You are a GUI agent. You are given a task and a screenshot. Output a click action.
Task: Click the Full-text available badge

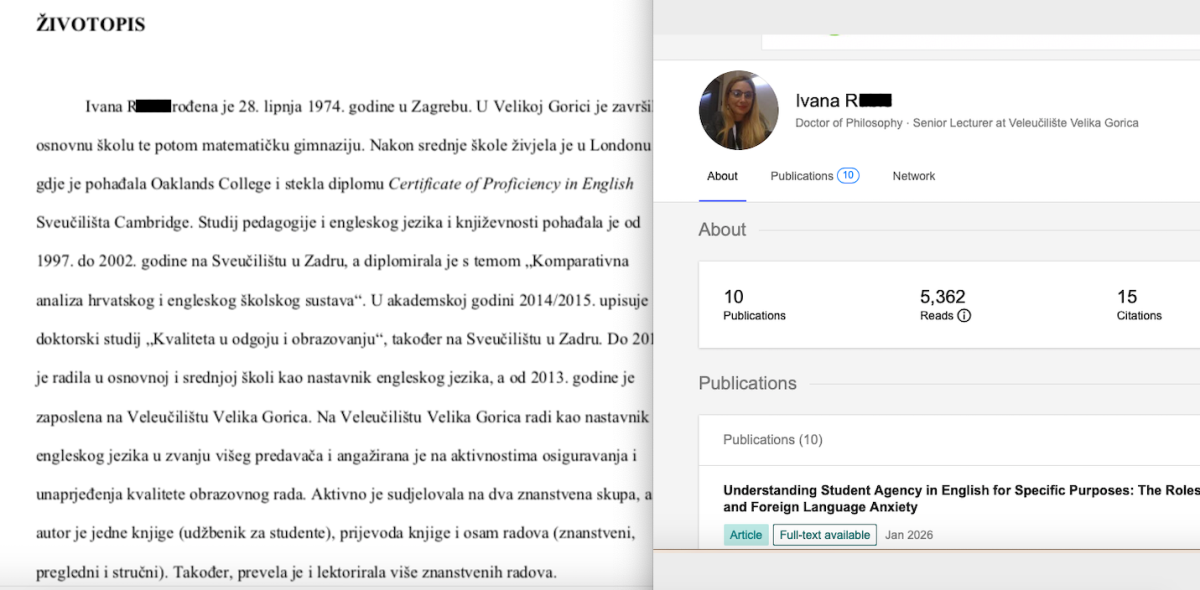click(825, 535)
